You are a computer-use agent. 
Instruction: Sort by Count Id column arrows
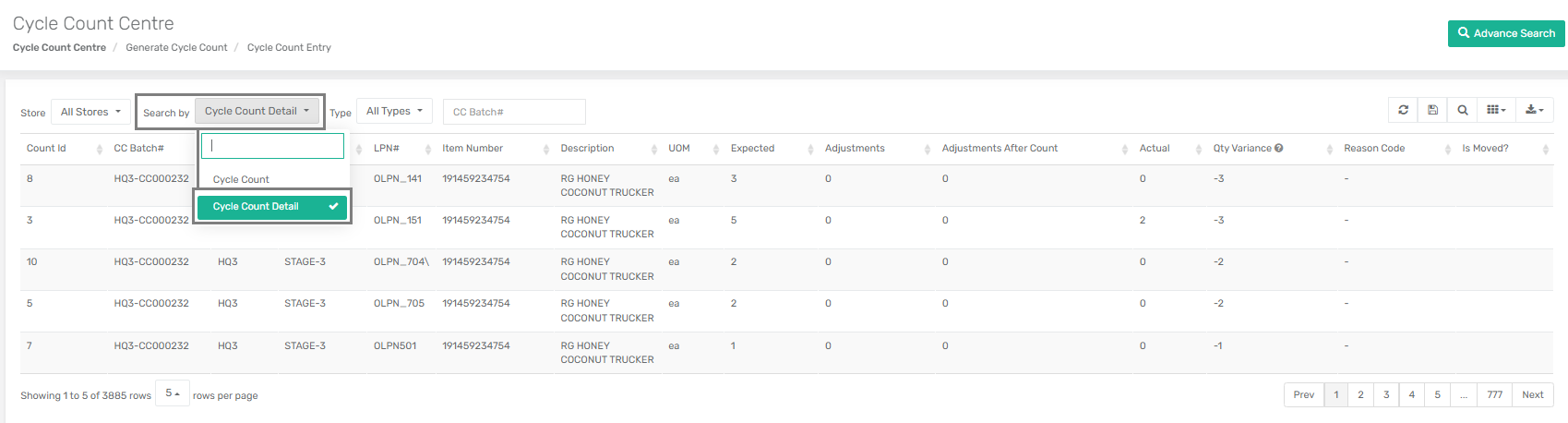(x=100, y=149)
